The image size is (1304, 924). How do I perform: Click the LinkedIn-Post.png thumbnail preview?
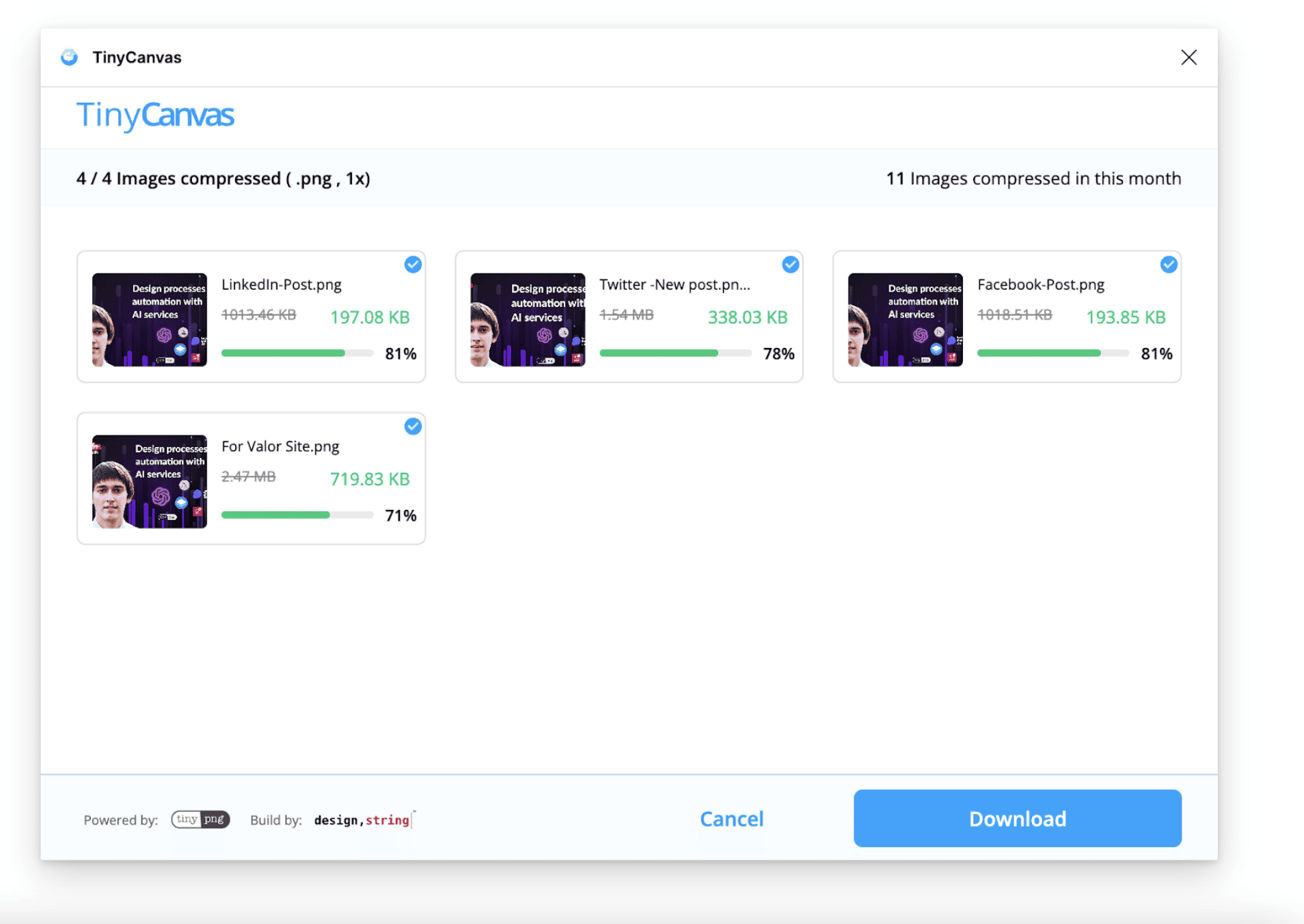tap(150, 319)
